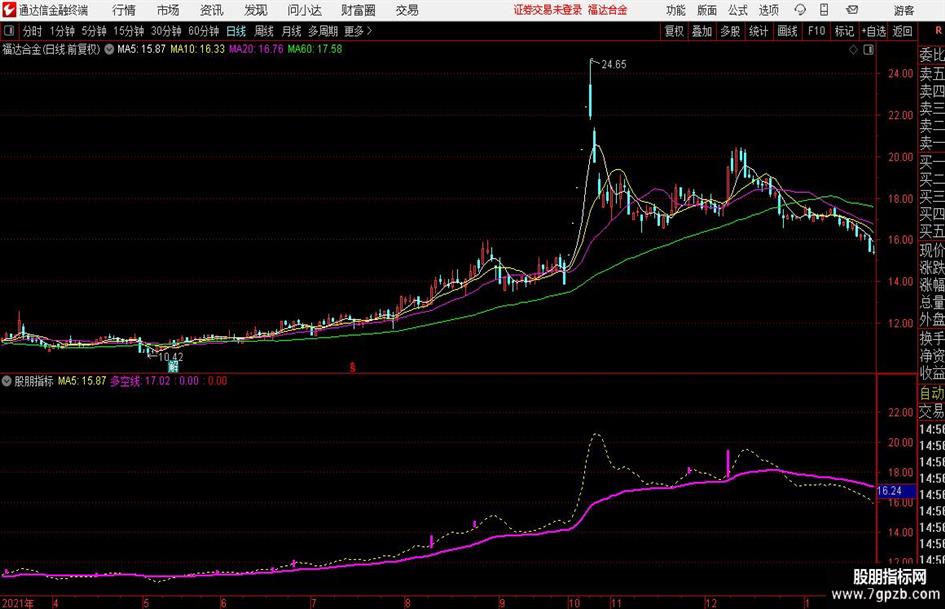Click the MA5: 15.87 main chart value
945x609 pixels.
[141, 49]
